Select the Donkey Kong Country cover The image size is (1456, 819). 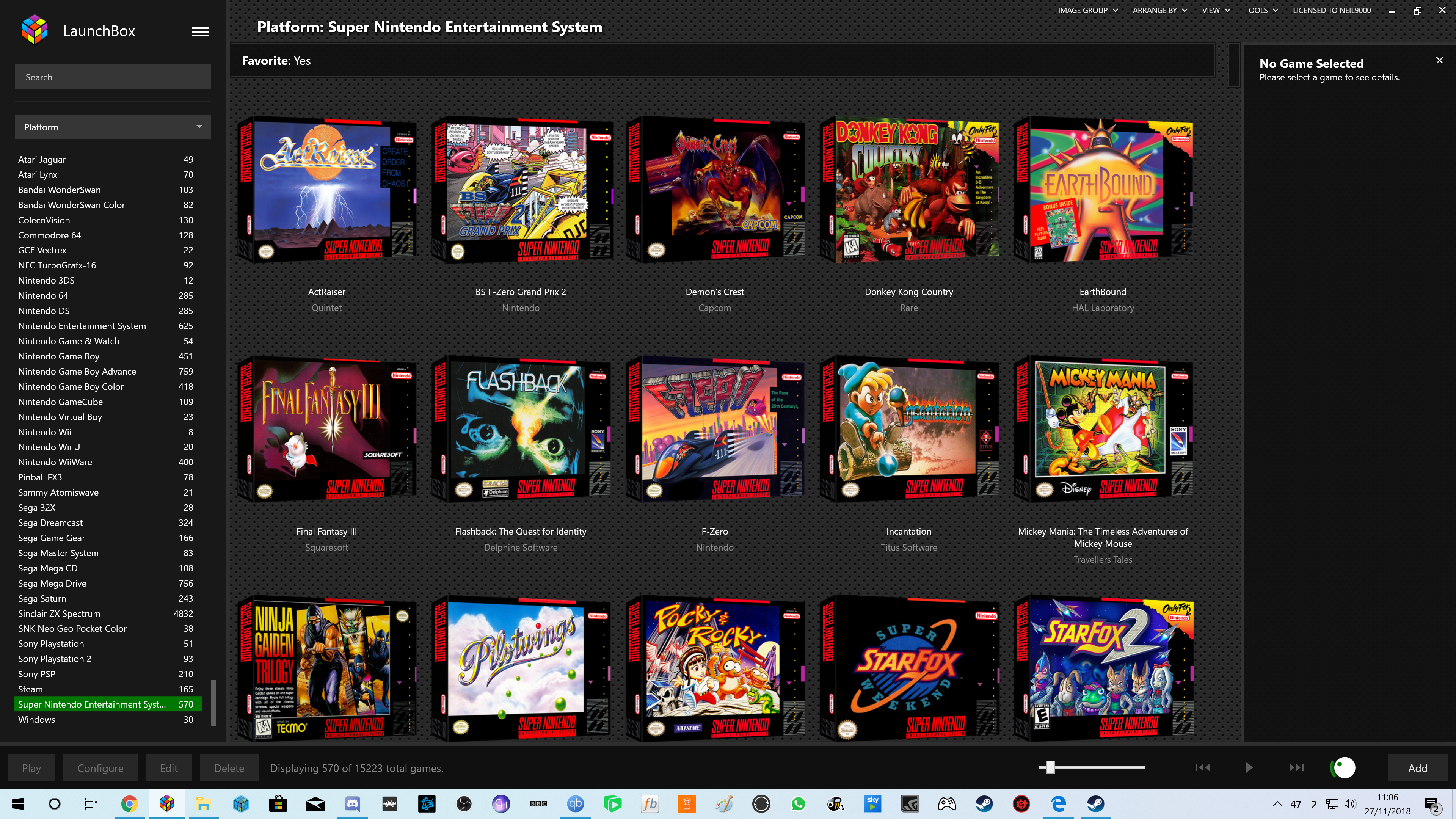pyautogui.click(x=909, y=190)
